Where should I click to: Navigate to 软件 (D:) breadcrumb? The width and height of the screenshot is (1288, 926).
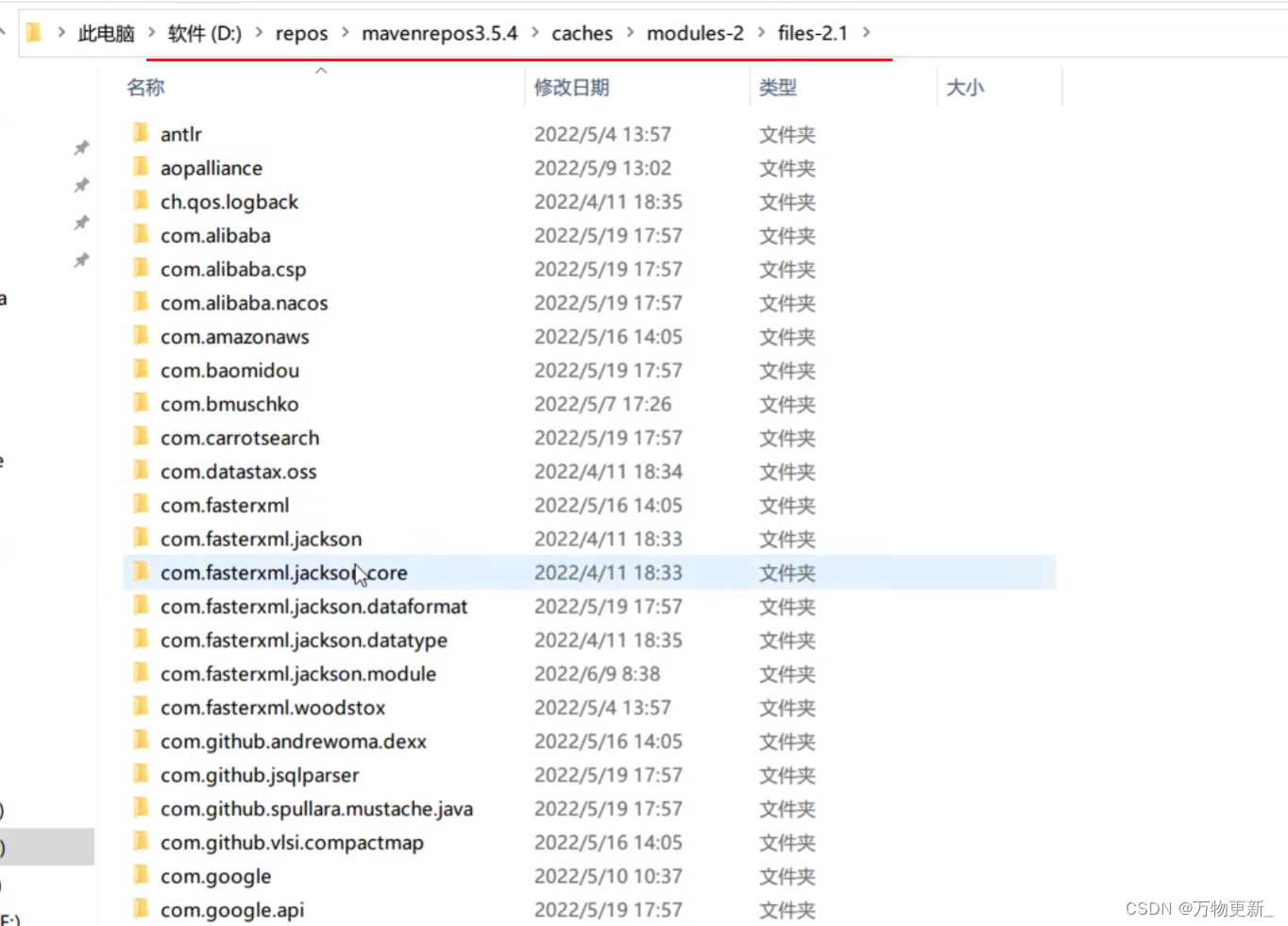[205, 33]
